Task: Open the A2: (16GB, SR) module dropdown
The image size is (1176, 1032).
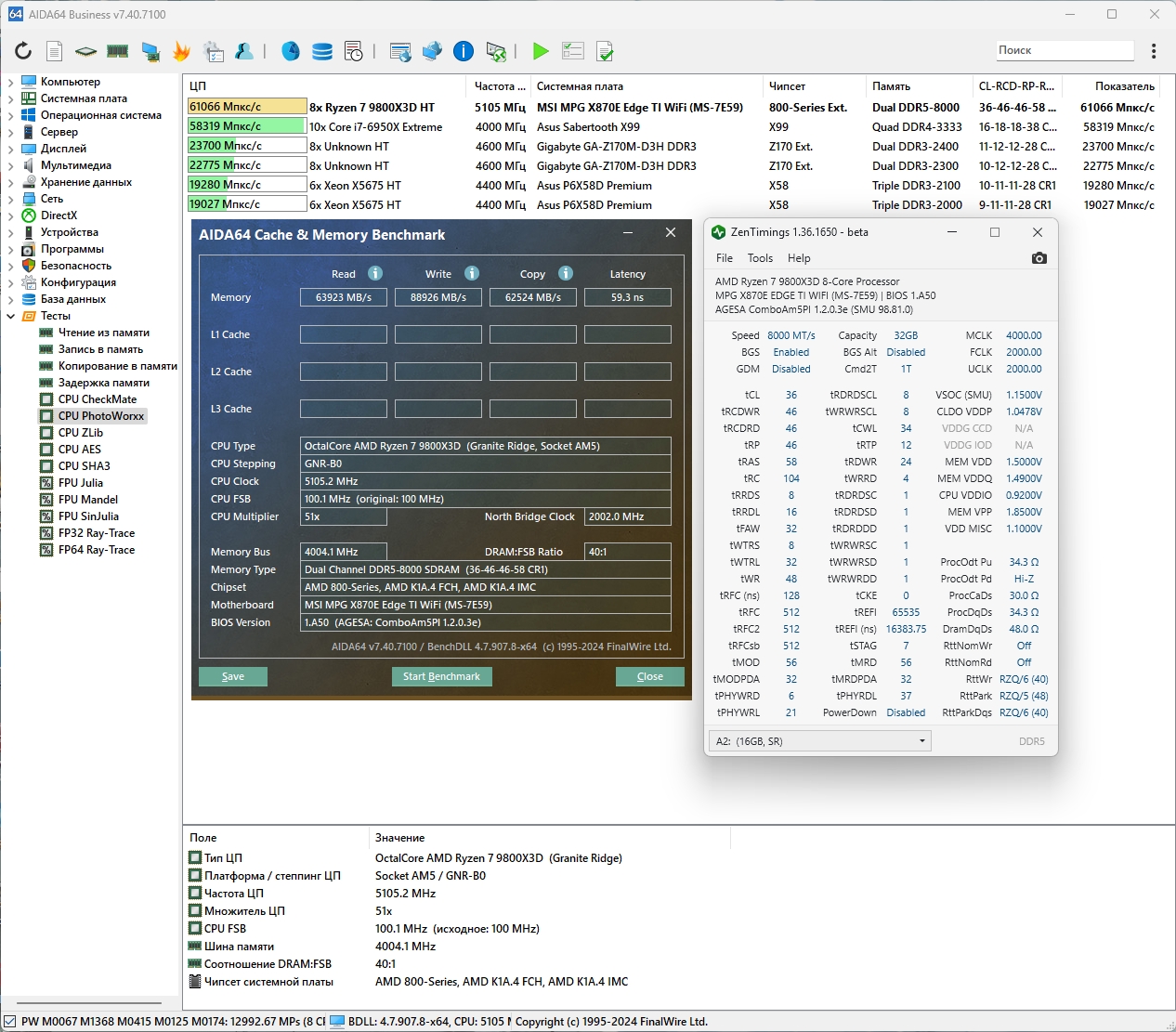Action: [818, 741]
